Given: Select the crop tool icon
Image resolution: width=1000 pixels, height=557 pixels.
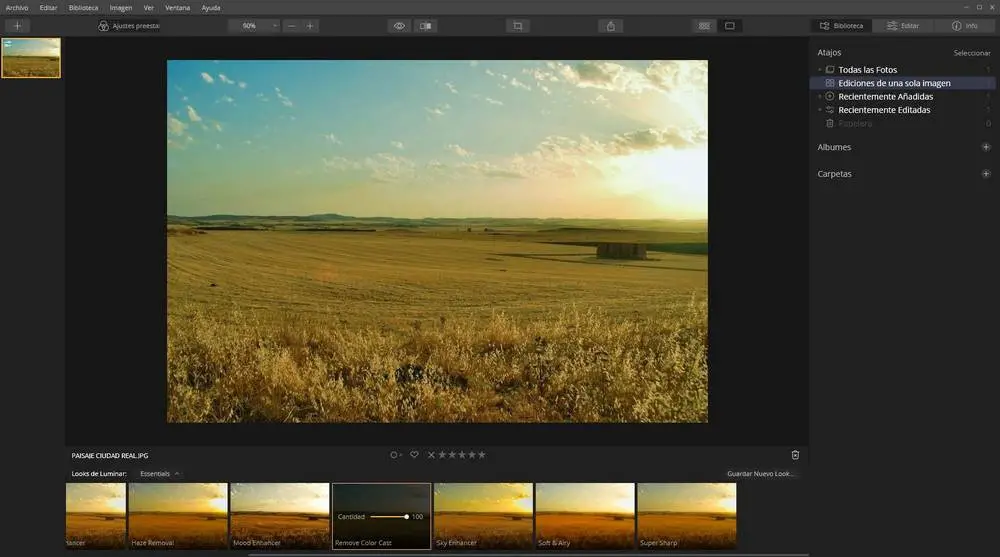Looking at the screenshot, I should point(517,26).
